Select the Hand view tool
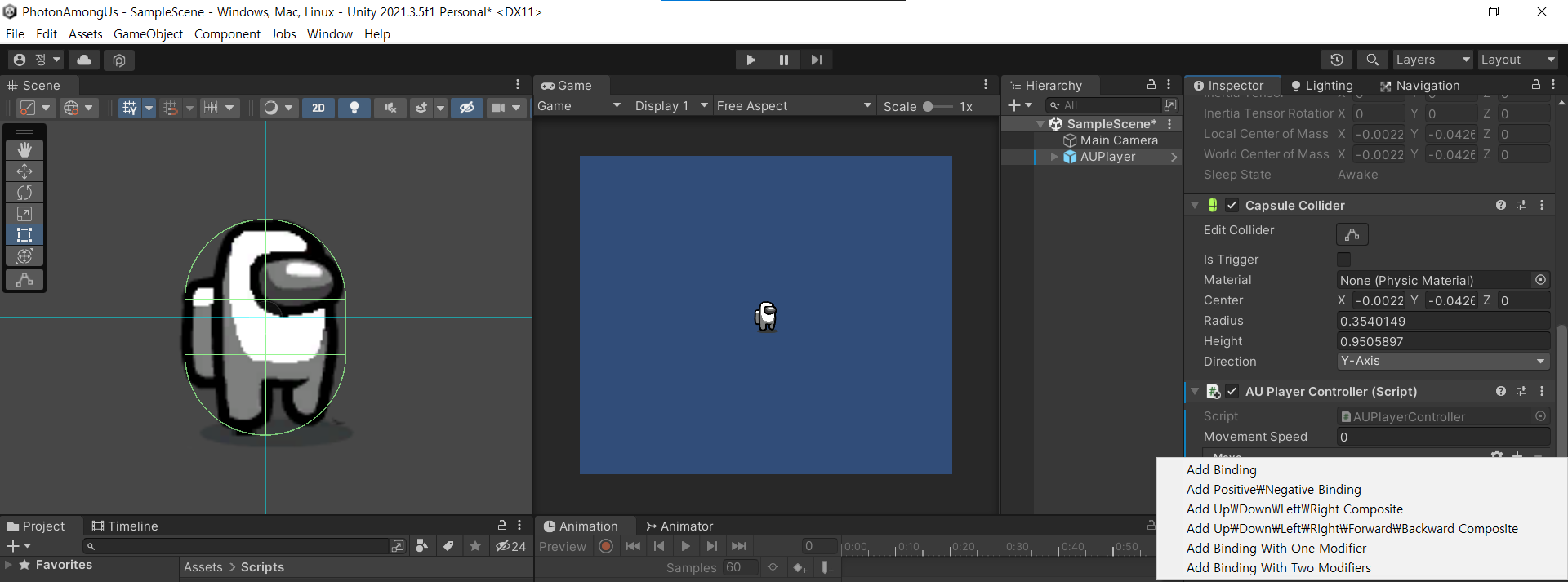Viewport: 1568px width, 582px height. click(x=24, y=149)
